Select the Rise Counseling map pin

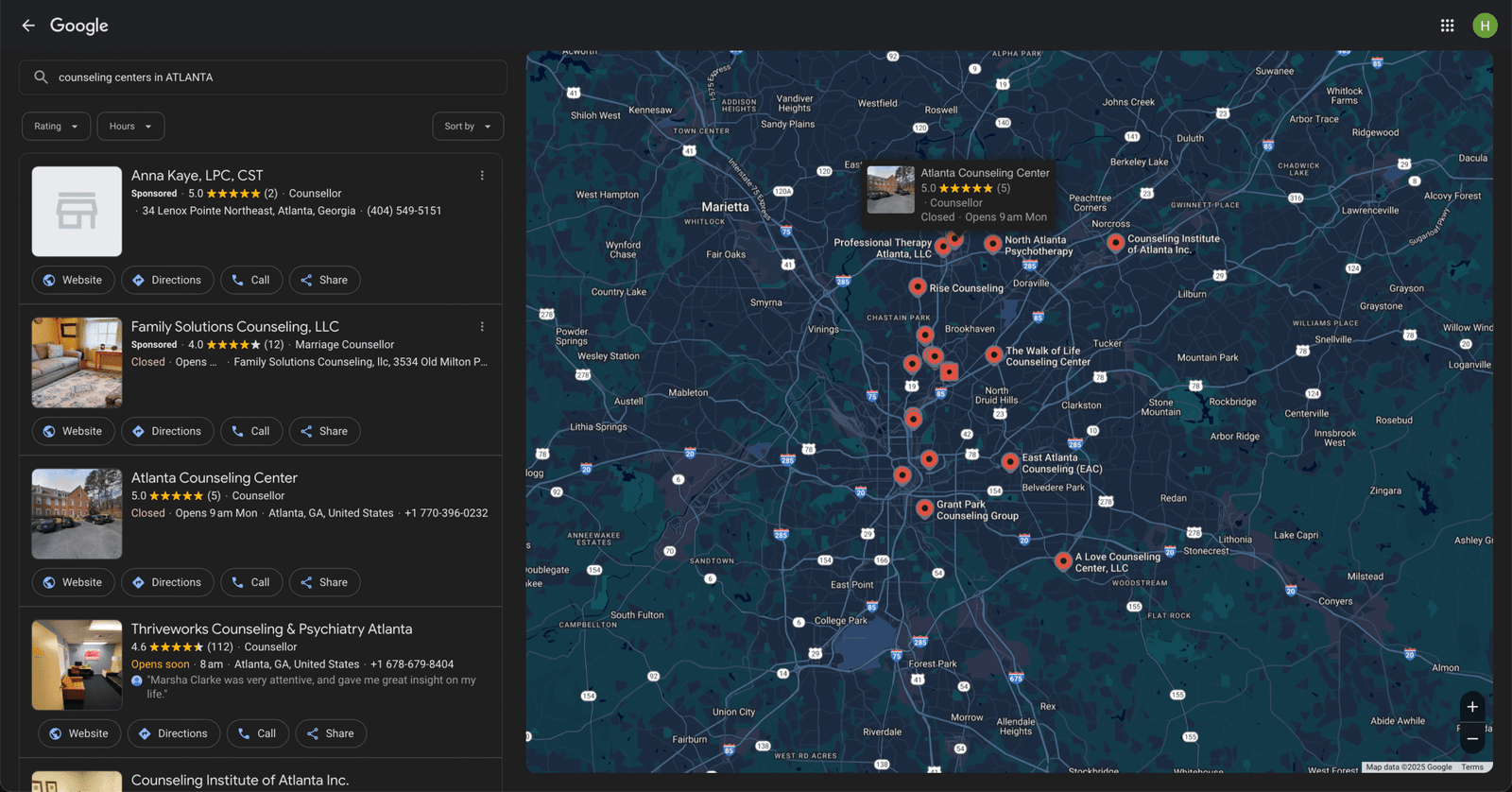[918, 286]
